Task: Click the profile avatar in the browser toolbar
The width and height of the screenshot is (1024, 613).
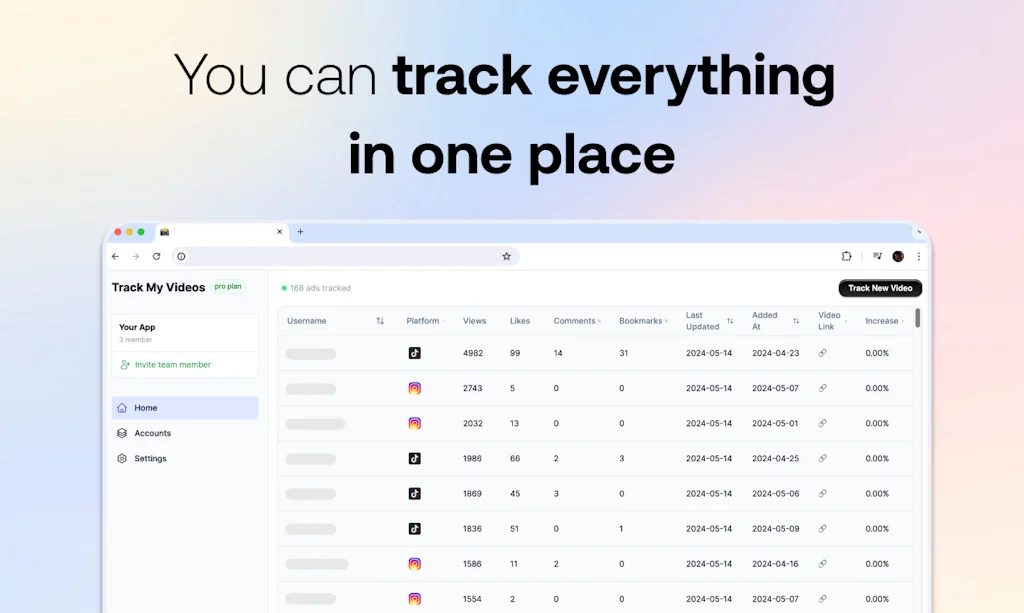Action: coord(897,256)
